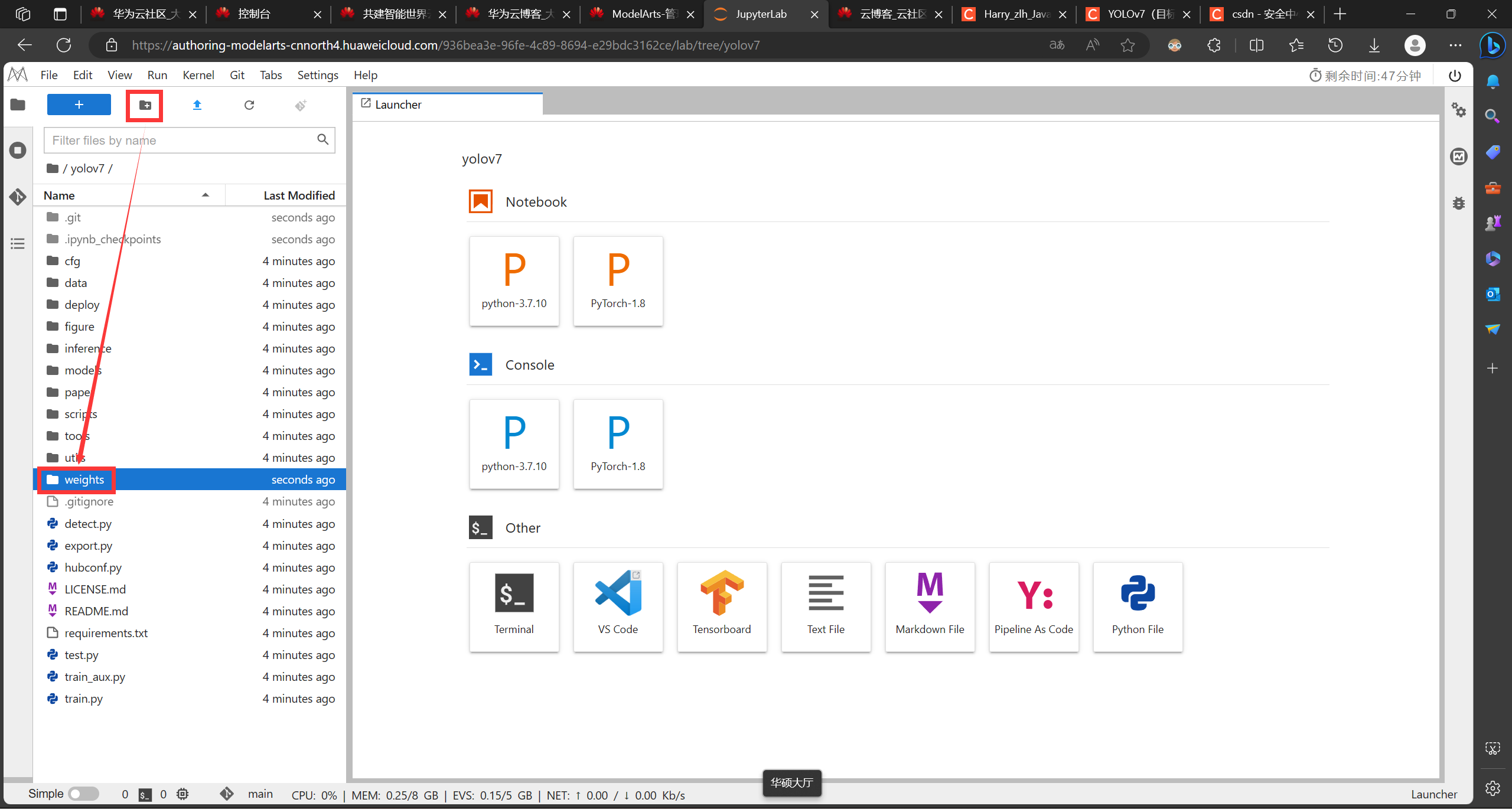Open Running Terminals and Kernels panel
Viewport: 1512px width, 809px height.
[x=18, y=151]
